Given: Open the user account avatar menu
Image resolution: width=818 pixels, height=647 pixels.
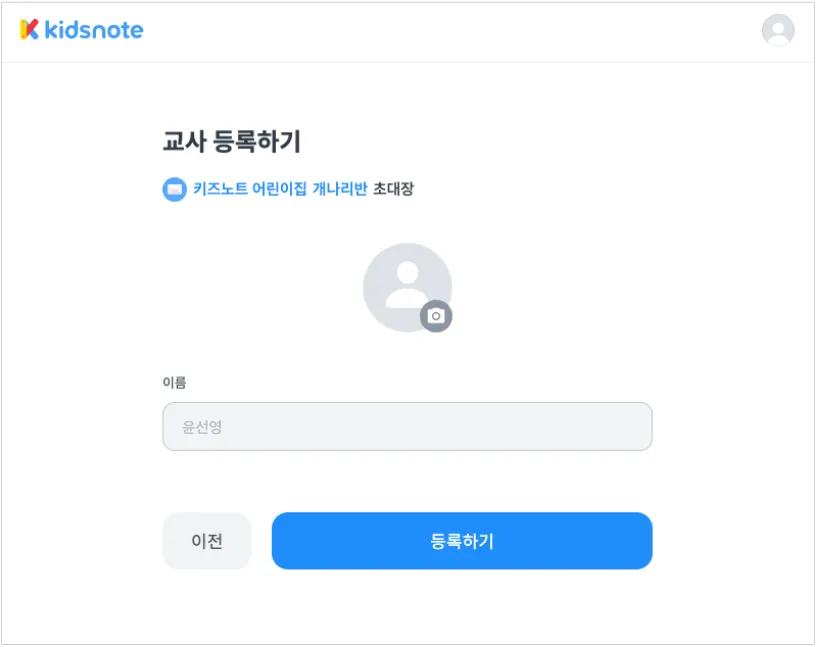Looking at the screenshot, I should click(777, 31).
